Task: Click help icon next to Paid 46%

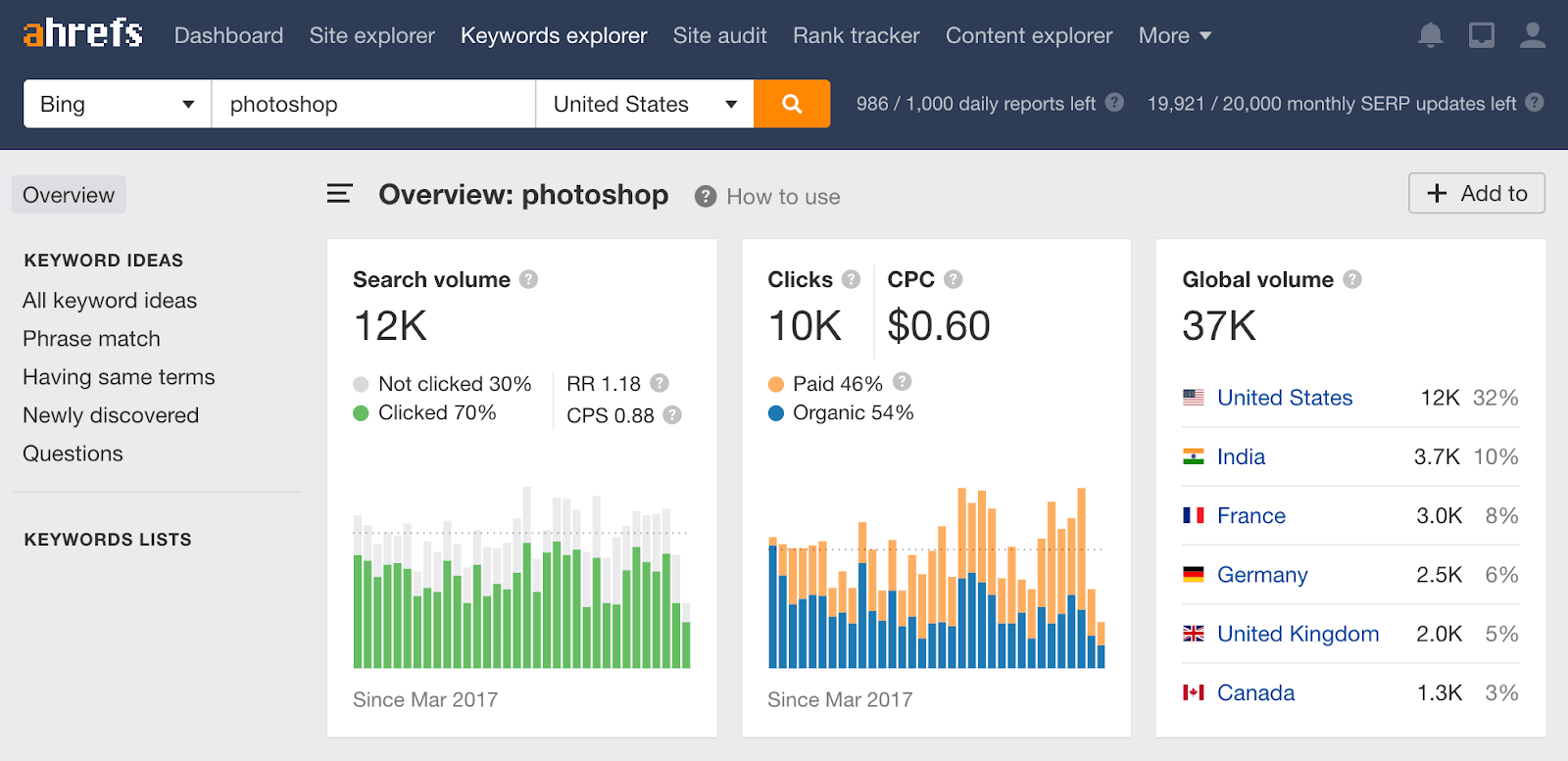Action: (903, 381)
